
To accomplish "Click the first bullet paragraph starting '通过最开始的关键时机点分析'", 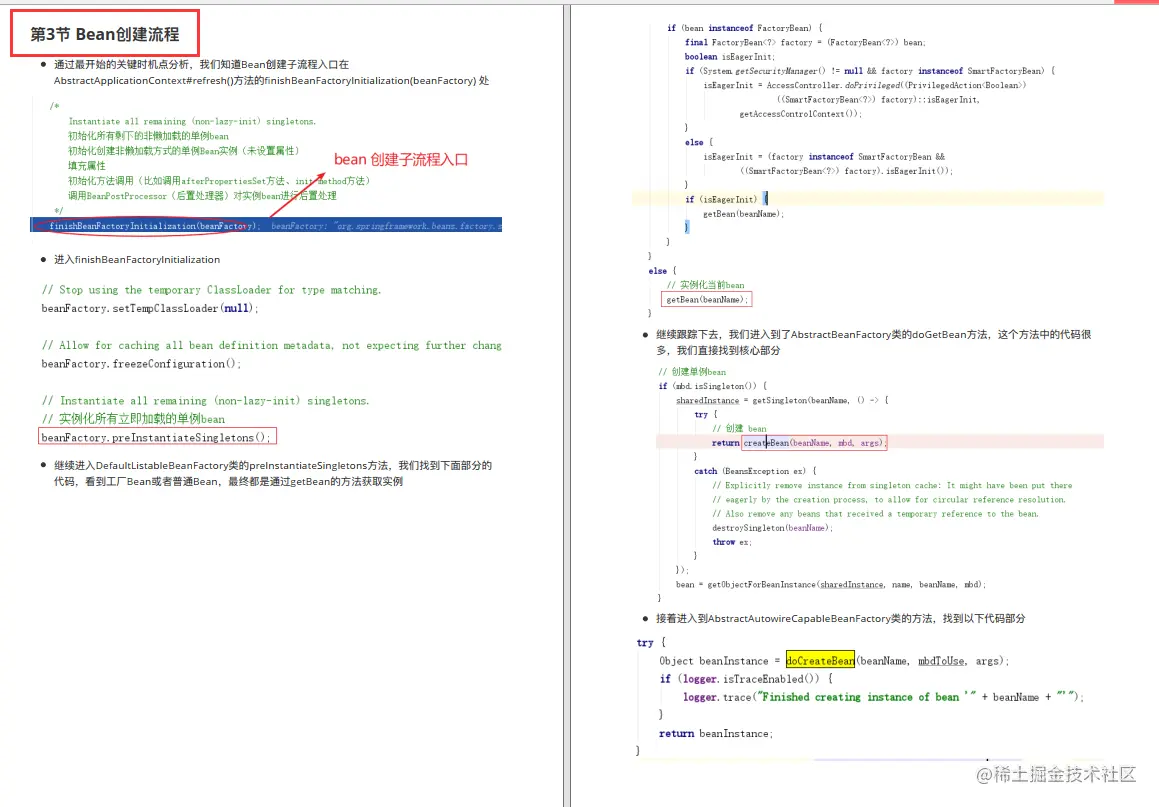I will (271, 72).
